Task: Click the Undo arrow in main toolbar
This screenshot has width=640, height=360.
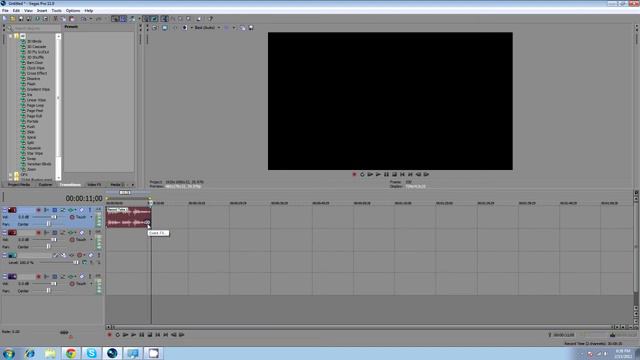Action: (x=83, y=19)
